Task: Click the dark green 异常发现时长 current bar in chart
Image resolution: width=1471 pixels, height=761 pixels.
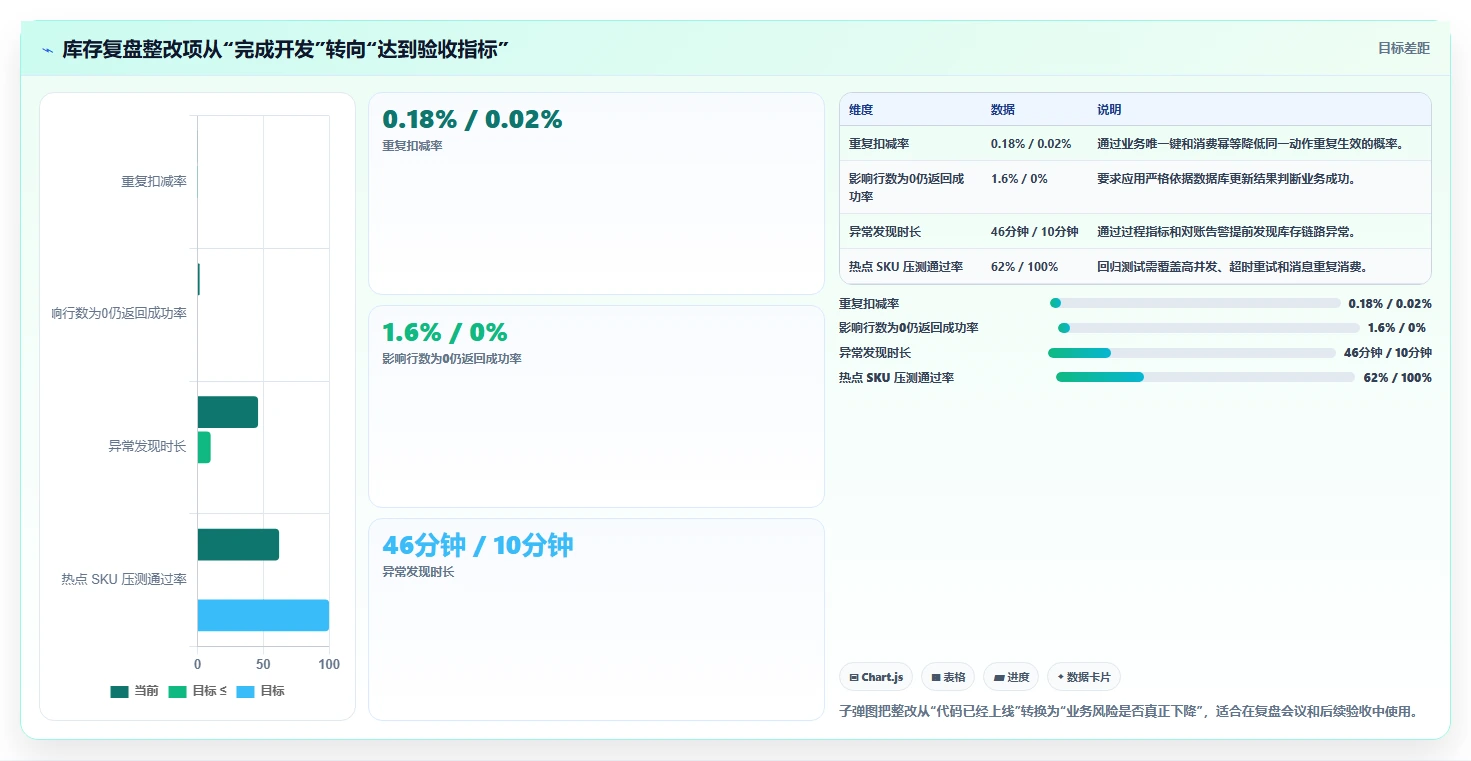Action: pos(228,412)
